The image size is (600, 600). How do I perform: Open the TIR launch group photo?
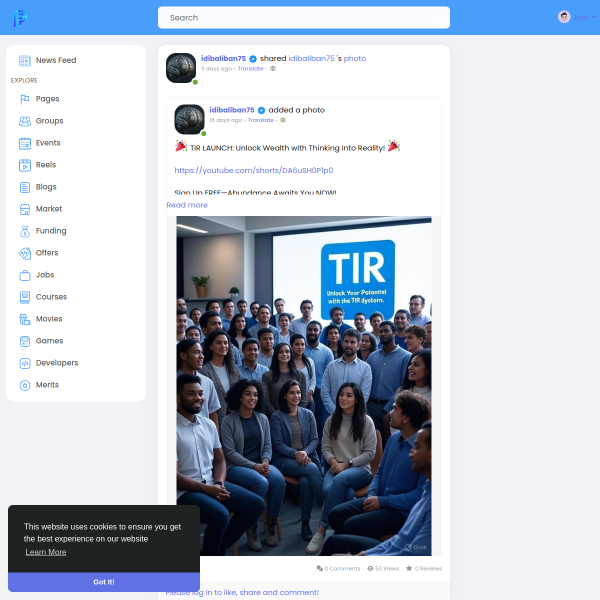pyautogui.click(x=303, y=385)
